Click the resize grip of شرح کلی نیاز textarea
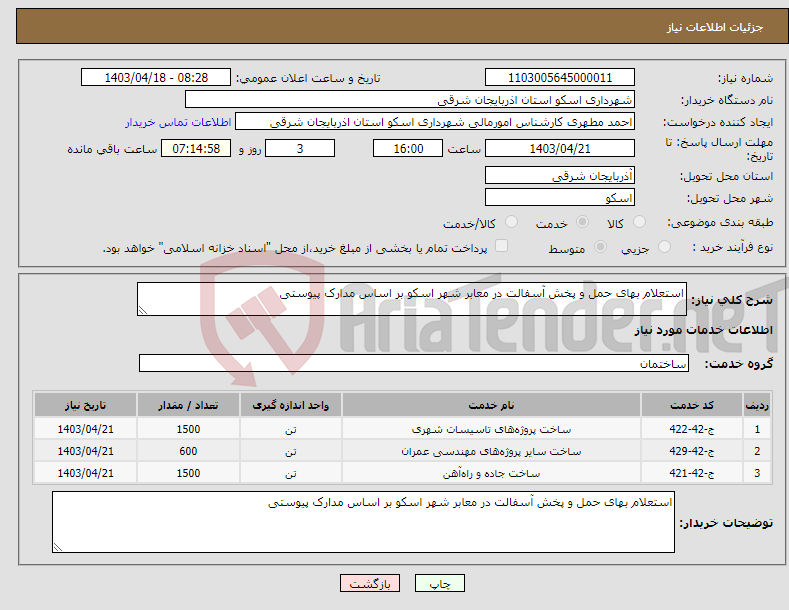This screenshot has width=789, height=610. click(142, 311)
